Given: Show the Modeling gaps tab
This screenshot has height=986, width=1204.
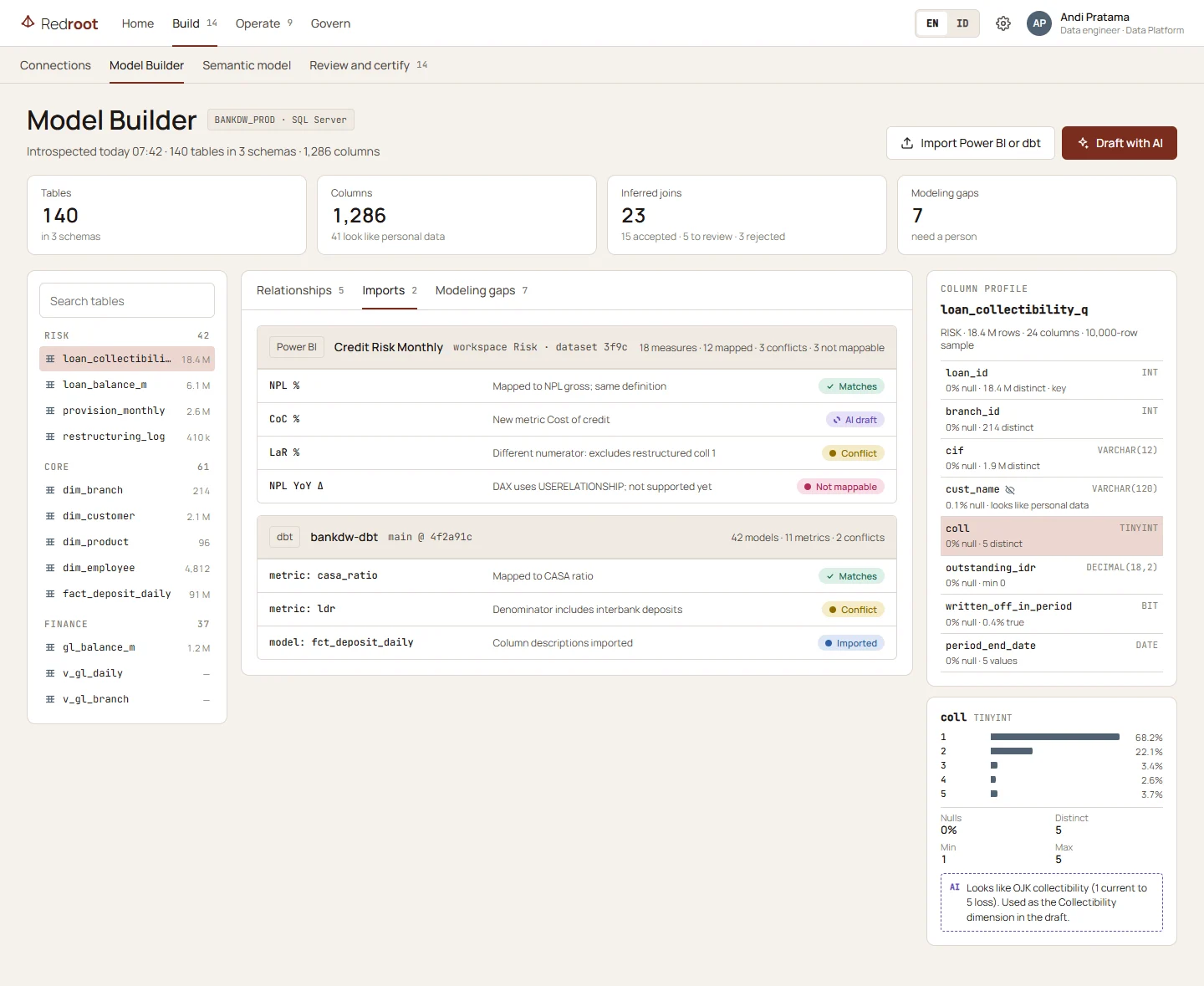Looking at the screenshot, I should click(482, 290).
